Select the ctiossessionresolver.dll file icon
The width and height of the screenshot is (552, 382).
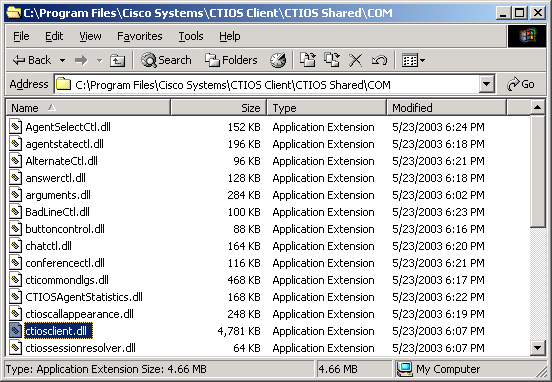tap(15, 348)
